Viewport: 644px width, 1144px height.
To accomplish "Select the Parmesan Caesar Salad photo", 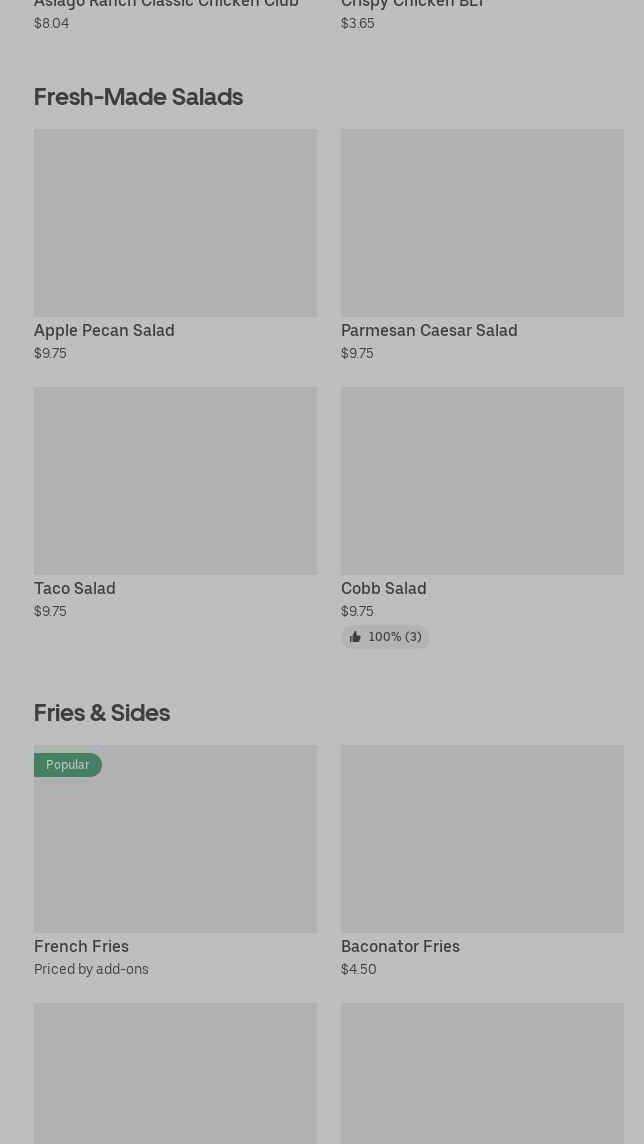I will coord(482,222).
